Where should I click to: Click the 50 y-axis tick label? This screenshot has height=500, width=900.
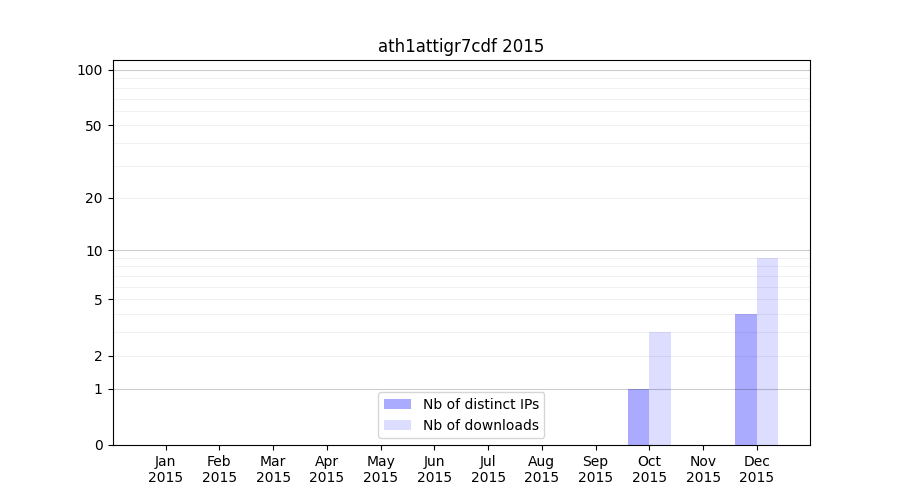click(x=93, y=126)
